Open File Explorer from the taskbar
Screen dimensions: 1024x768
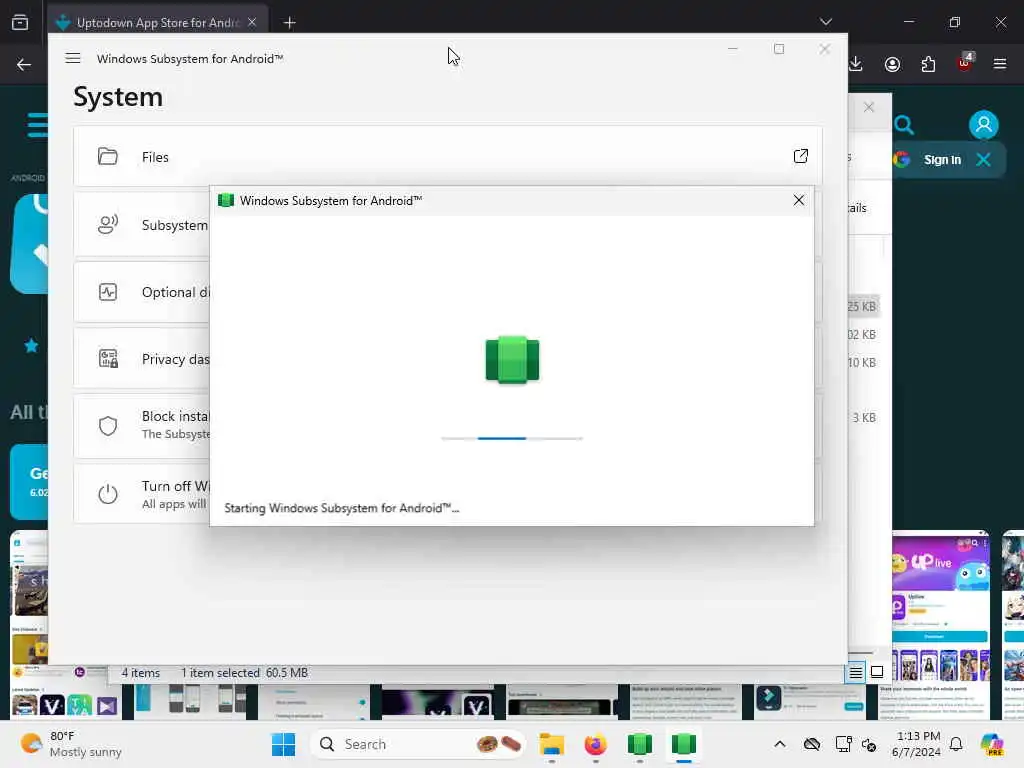point(552,744)
